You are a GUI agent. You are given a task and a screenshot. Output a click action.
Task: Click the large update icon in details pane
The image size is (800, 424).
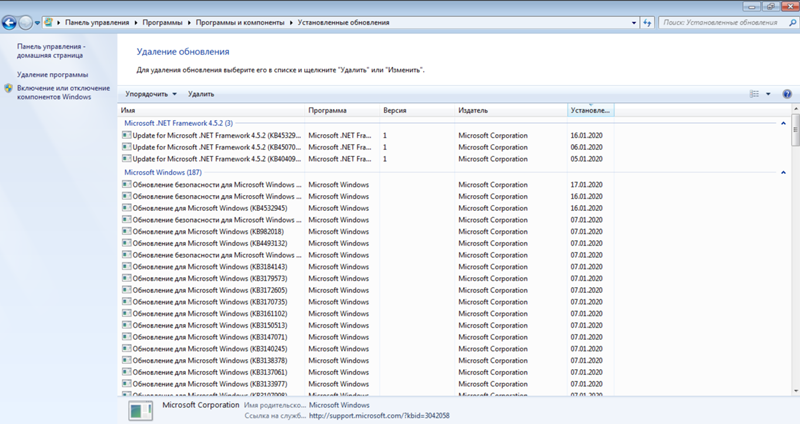click(x=140, y=410)
